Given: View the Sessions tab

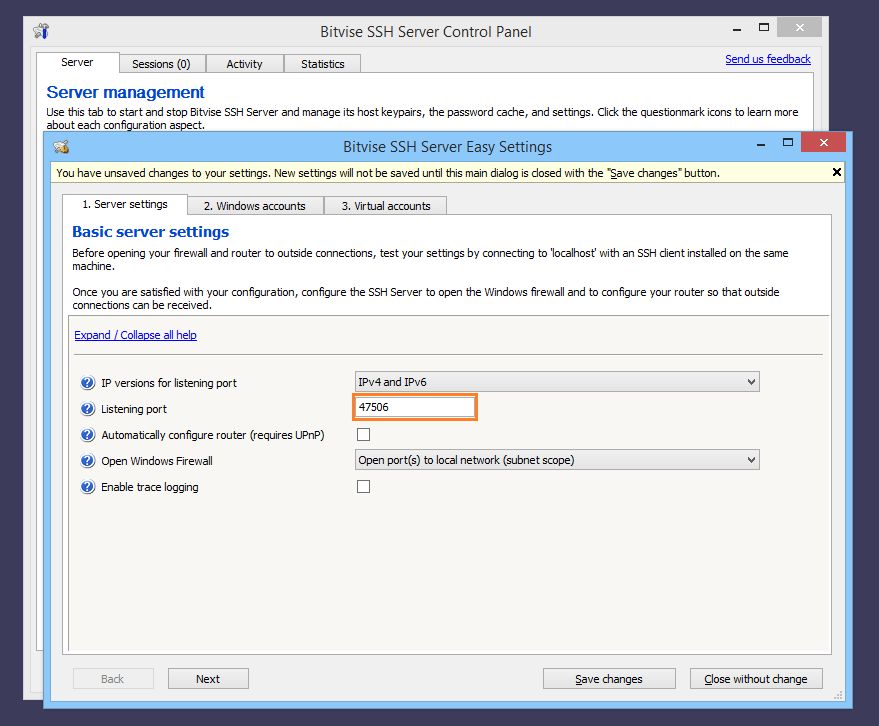Looking at the screenshot, I should pyautogui.click(x=162, y=63).
